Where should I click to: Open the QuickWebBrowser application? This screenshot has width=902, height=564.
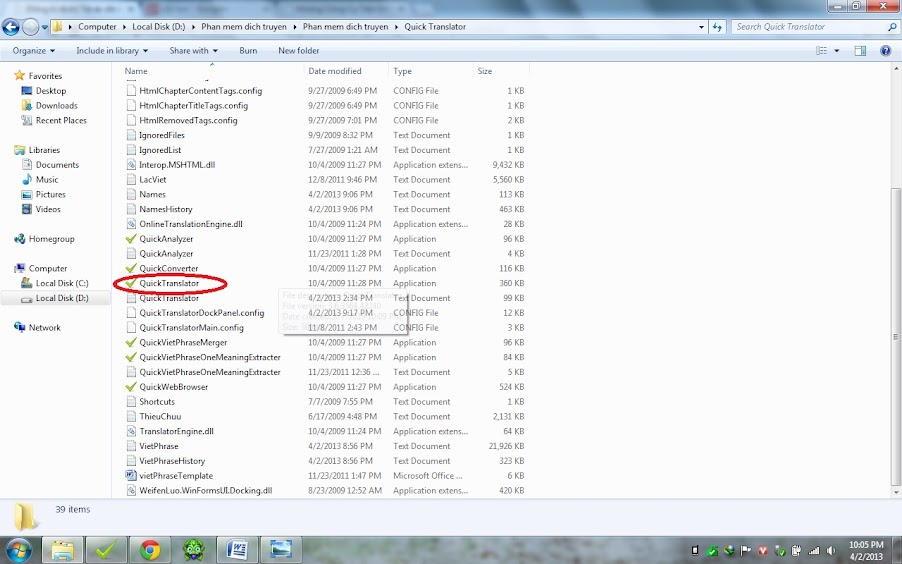[x=173, y=387]
